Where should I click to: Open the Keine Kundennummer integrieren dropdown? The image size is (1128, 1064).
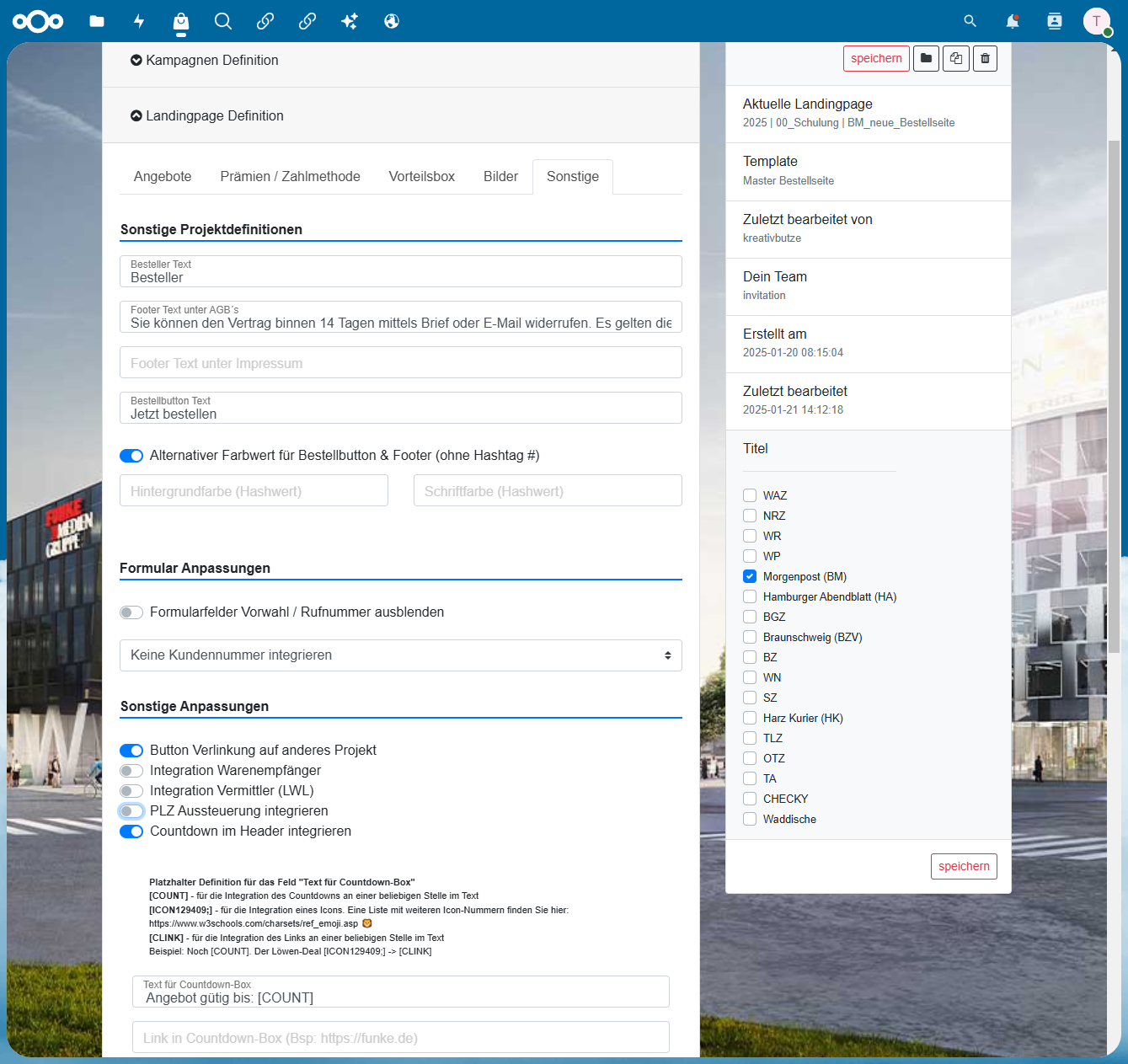point(401,655)
